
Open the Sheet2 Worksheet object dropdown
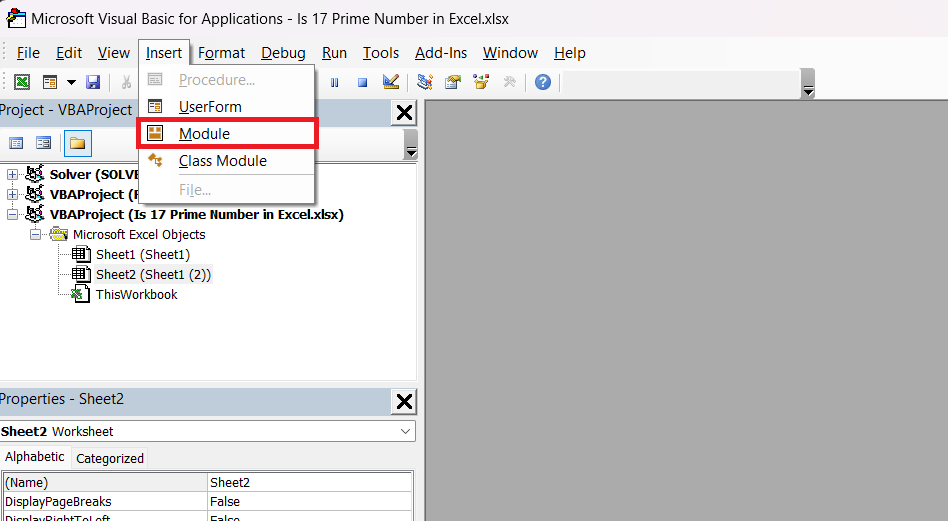[405, 432]
